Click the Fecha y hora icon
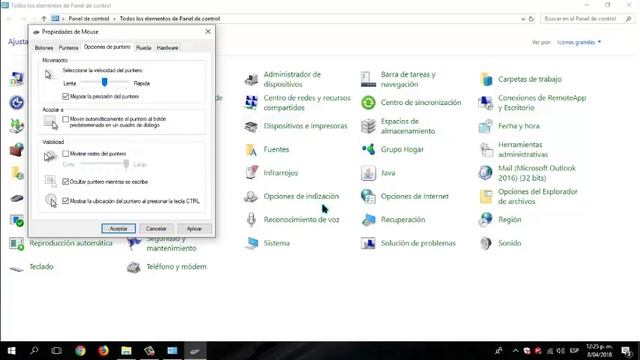Image resolution: width=640 pixels, height=360 pixels. (486, 127)
